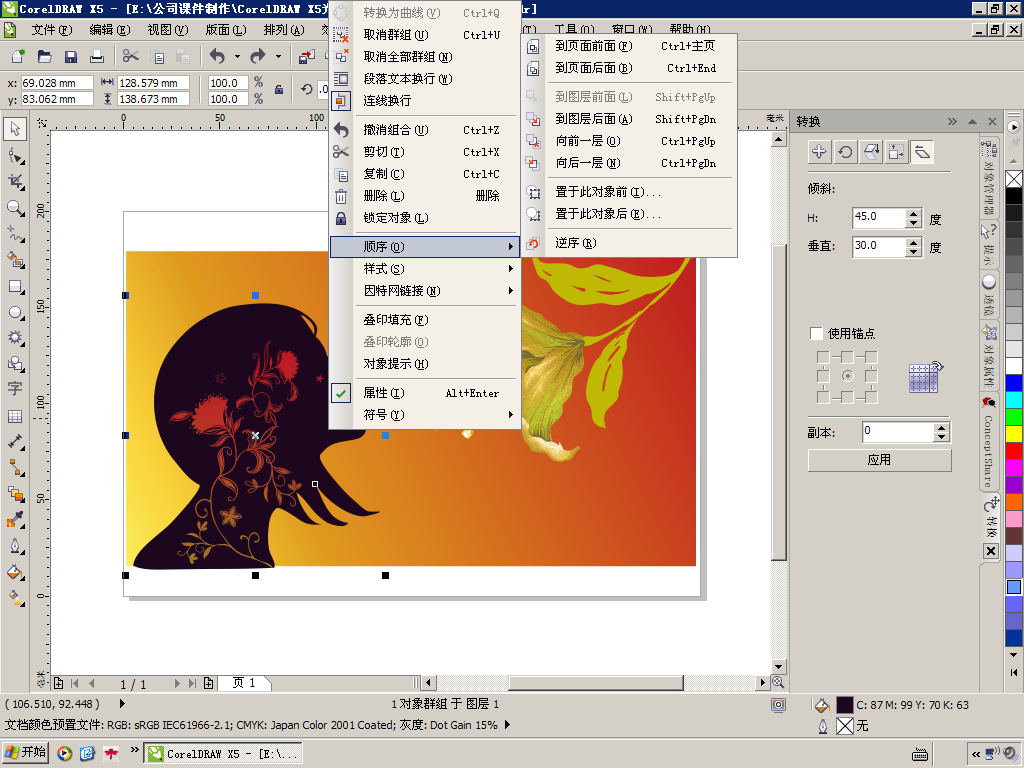Choose 到图层后面 in order submenu
Viewport: 1024px width, 768px height.
point(630,119)
